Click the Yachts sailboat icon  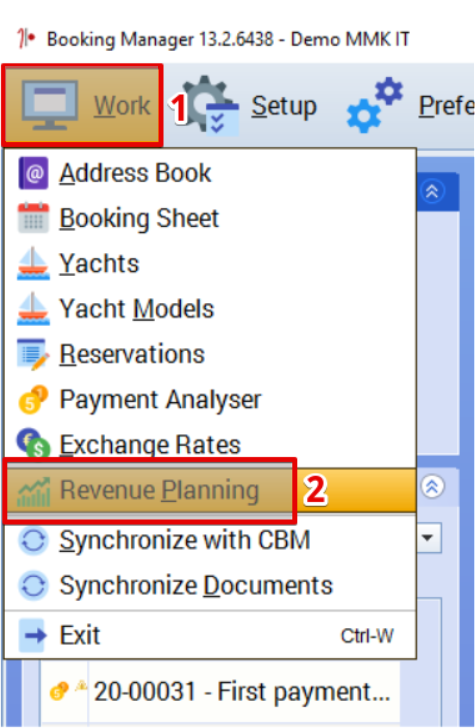click(33, 263)
